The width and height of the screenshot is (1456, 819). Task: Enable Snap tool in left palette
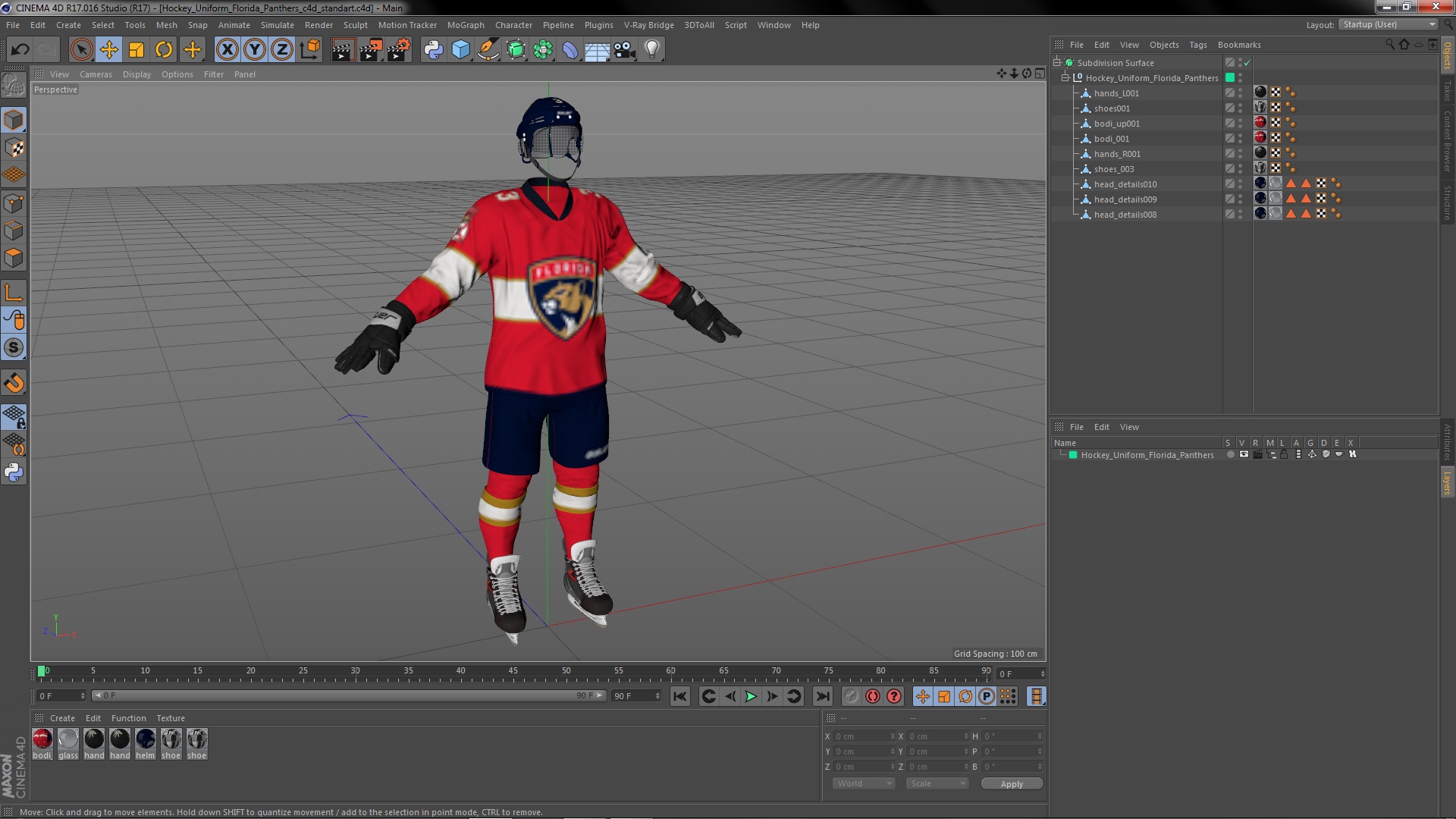(14, 383)
